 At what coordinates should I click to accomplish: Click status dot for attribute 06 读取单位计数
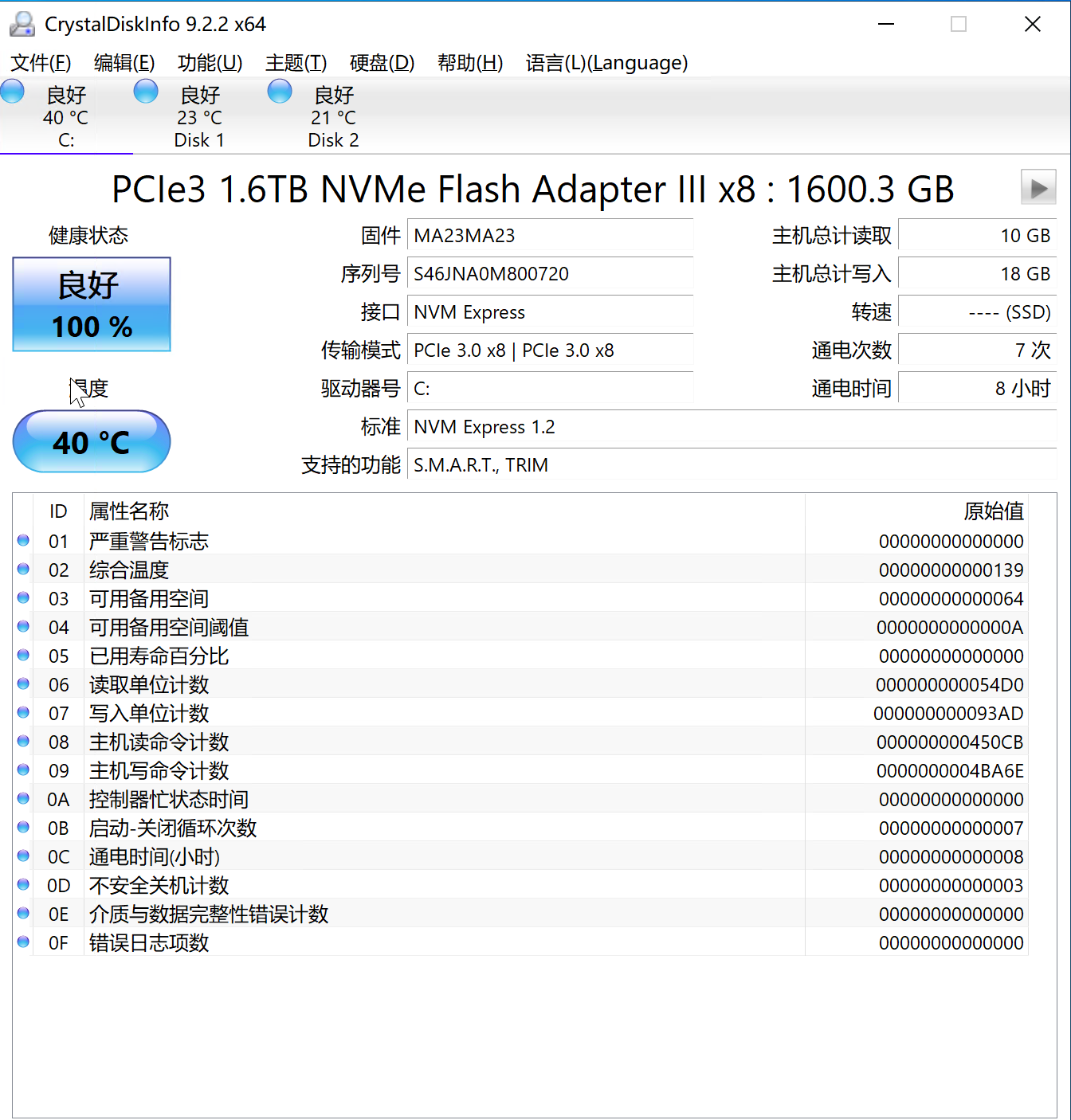[x=23, y=683]
